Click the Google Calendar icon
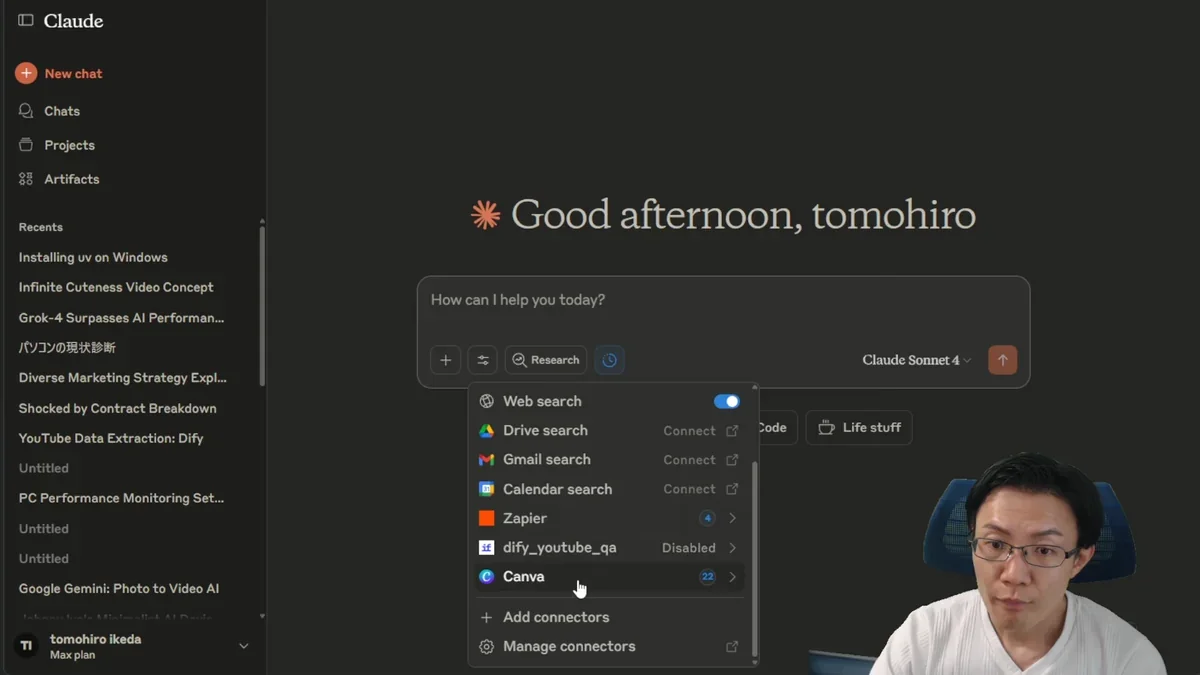Image resolution: width=1200 pixels, height=675 pixels. tap(487, 489)
